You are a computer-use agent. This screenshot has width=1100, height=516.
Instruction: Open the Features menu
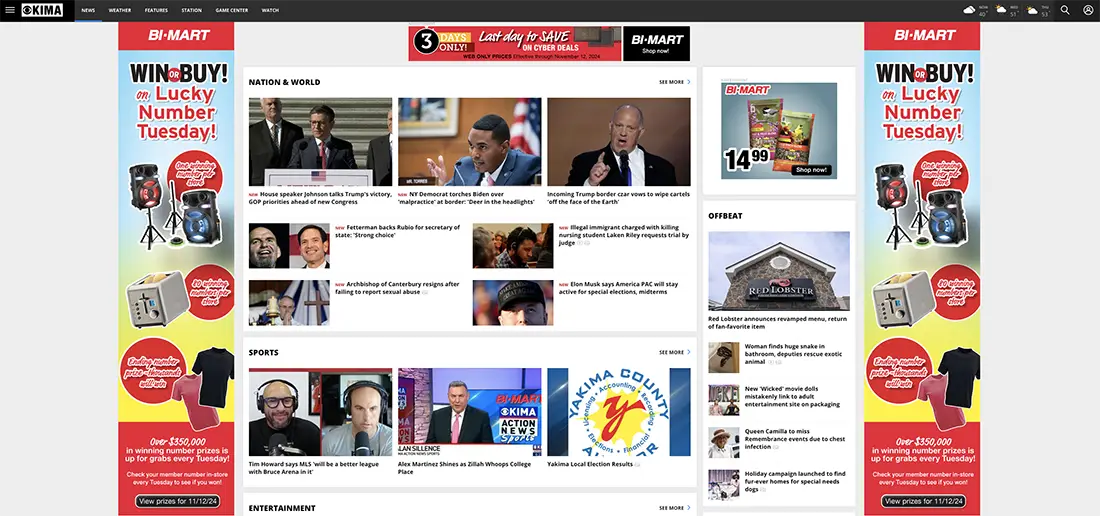[x=156, y=11]
